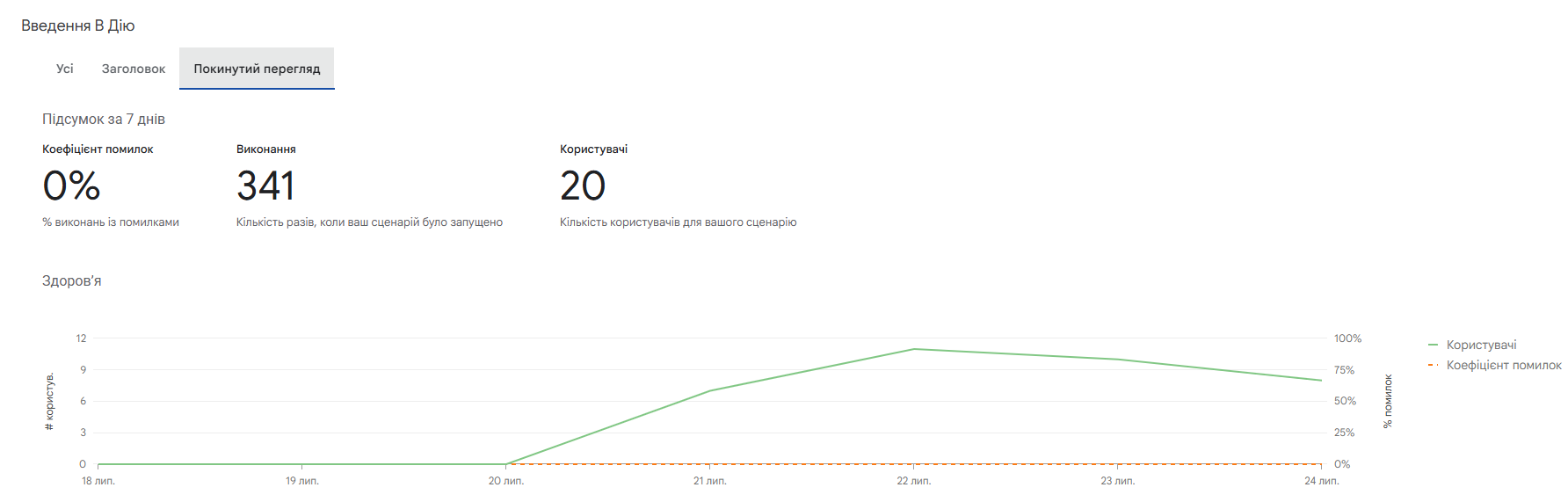This screenshot has height=502, width=1568.
Task: Click the % помилок axis title
Action: [x=1388, y=401]
